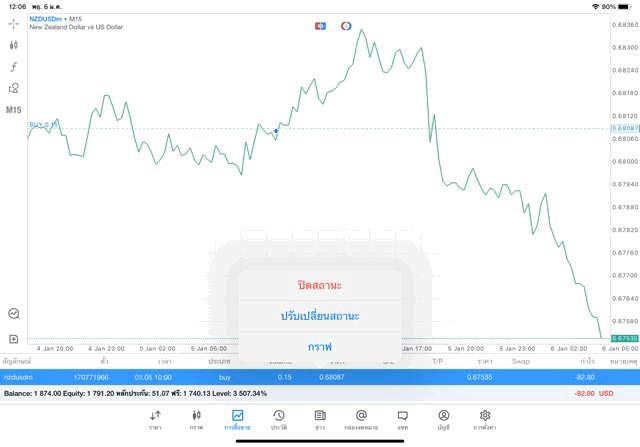
Task: Select the crosshair tool
Action: click(x=14, y=24)
